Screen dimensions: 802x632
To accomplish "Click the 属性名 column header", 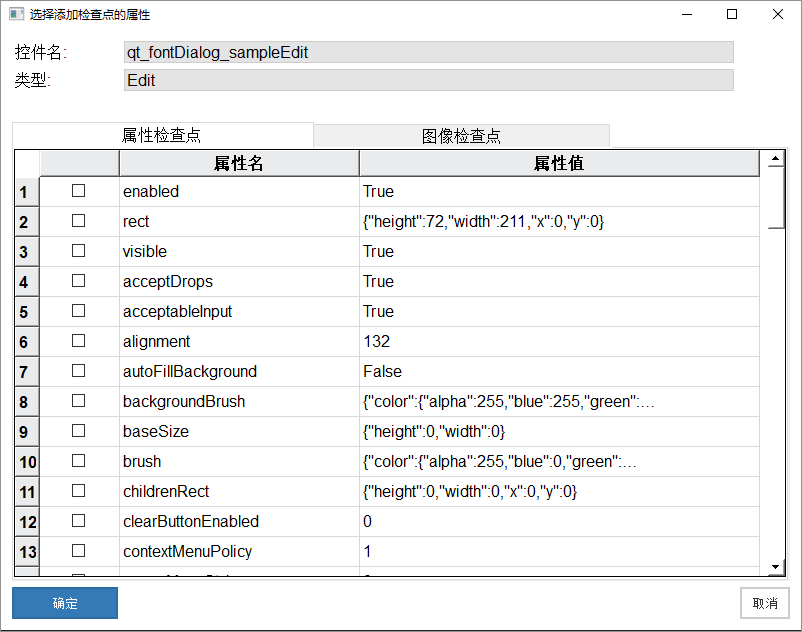I will tap(239, 164).
